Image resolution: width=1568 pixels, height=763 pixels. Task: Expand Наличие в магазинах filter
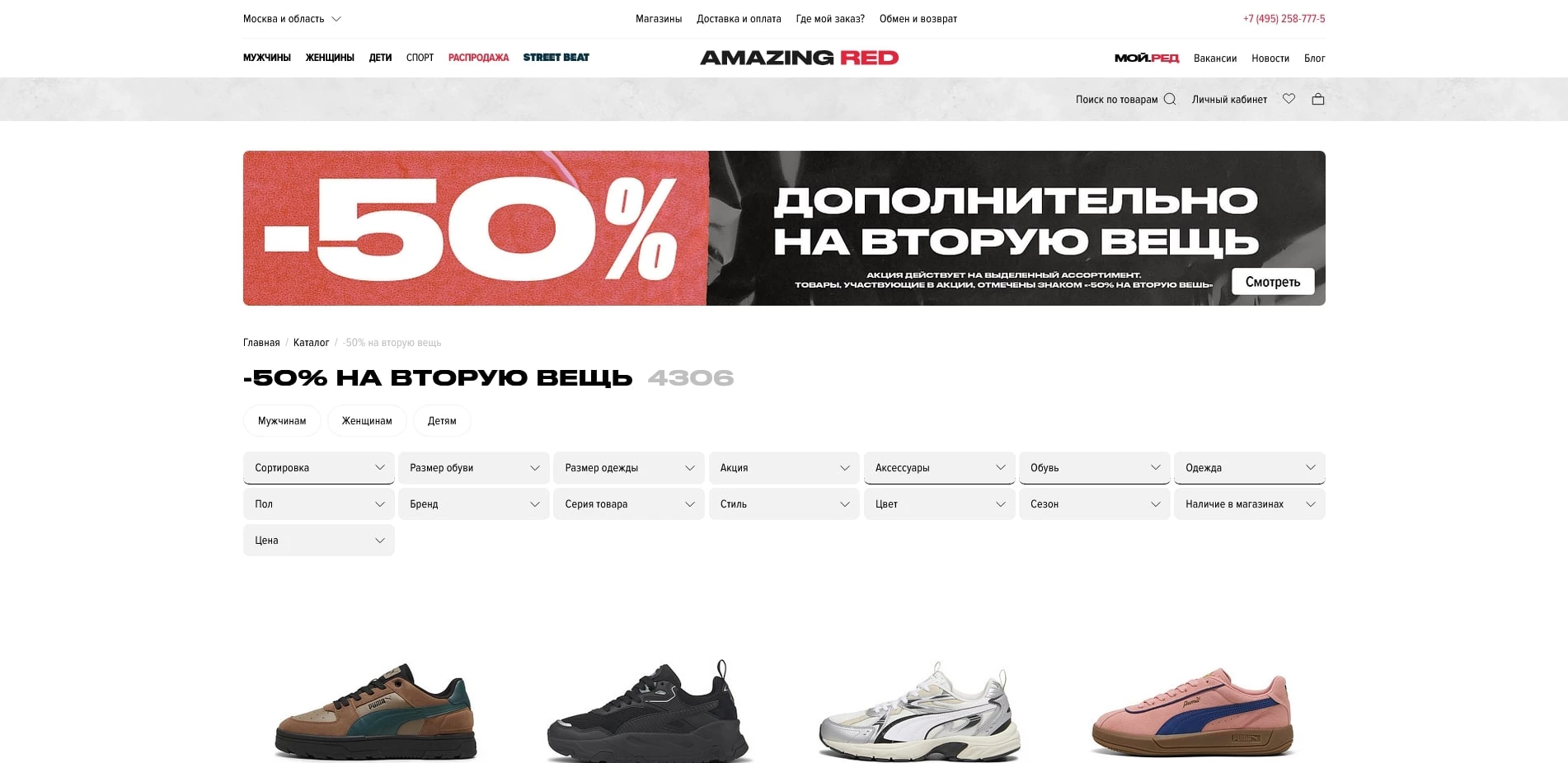coord(1249,504)
